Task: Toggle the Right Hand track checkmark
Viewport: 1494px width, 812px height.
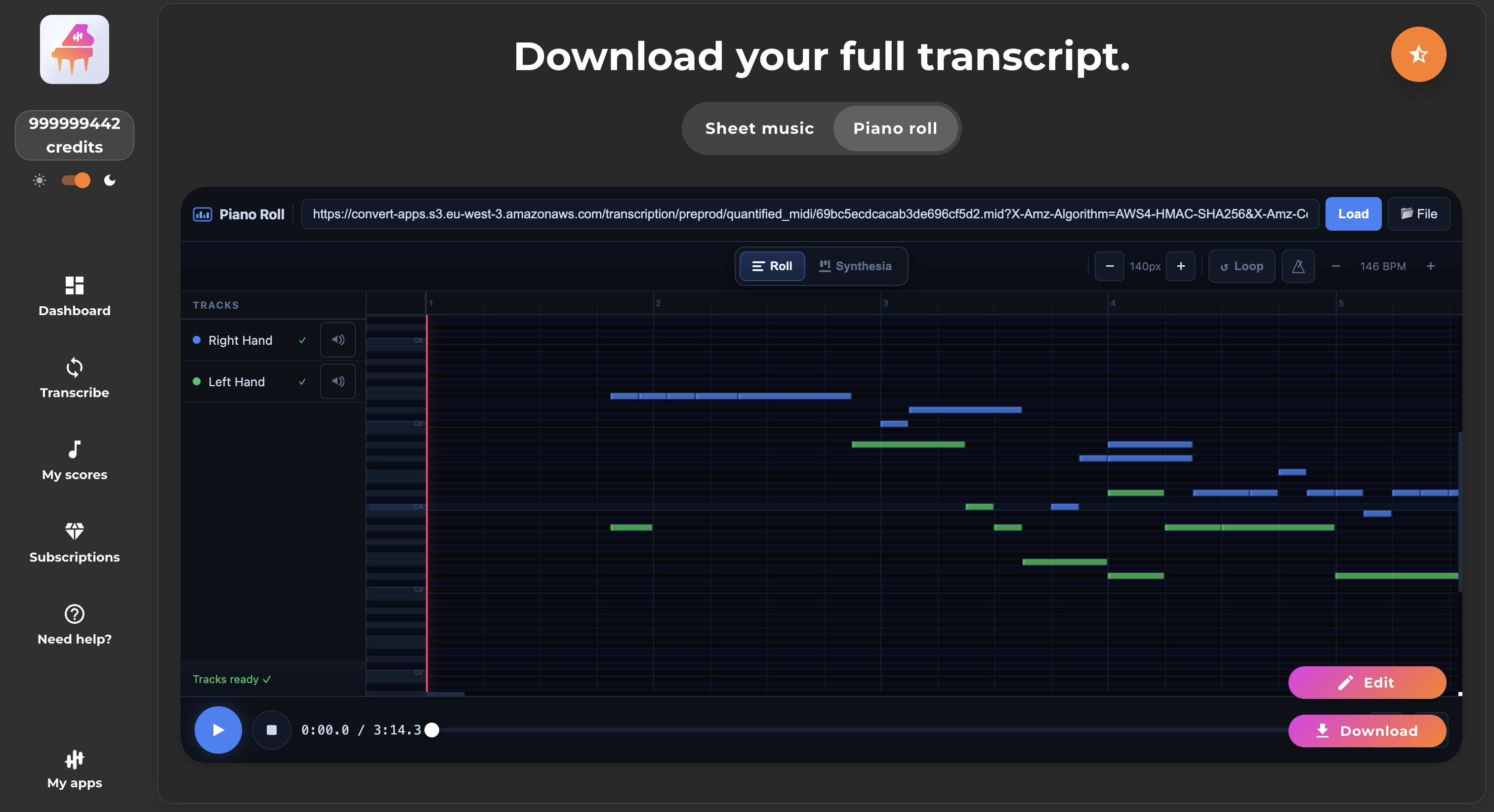Action: coord(302,340)
